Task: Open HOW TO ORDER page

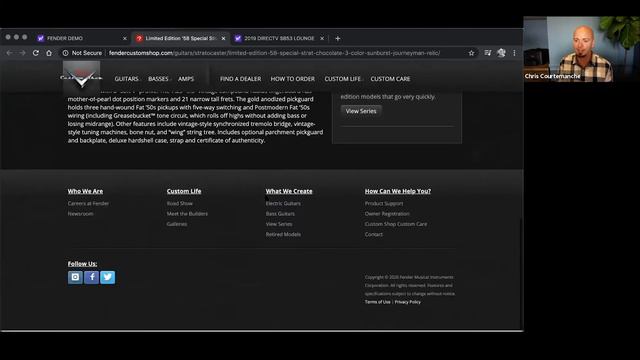Action: [x=293, y=79]
